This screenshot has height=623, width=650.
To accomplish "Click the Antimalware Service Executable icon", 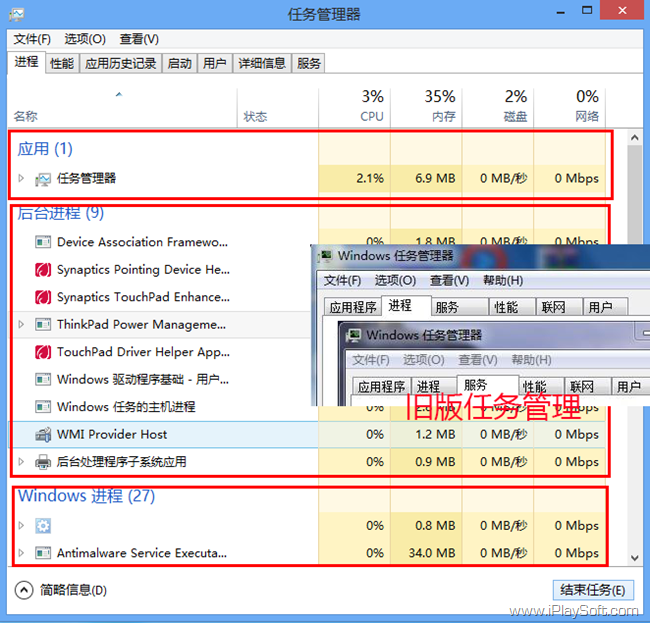I will coord(43,553).
